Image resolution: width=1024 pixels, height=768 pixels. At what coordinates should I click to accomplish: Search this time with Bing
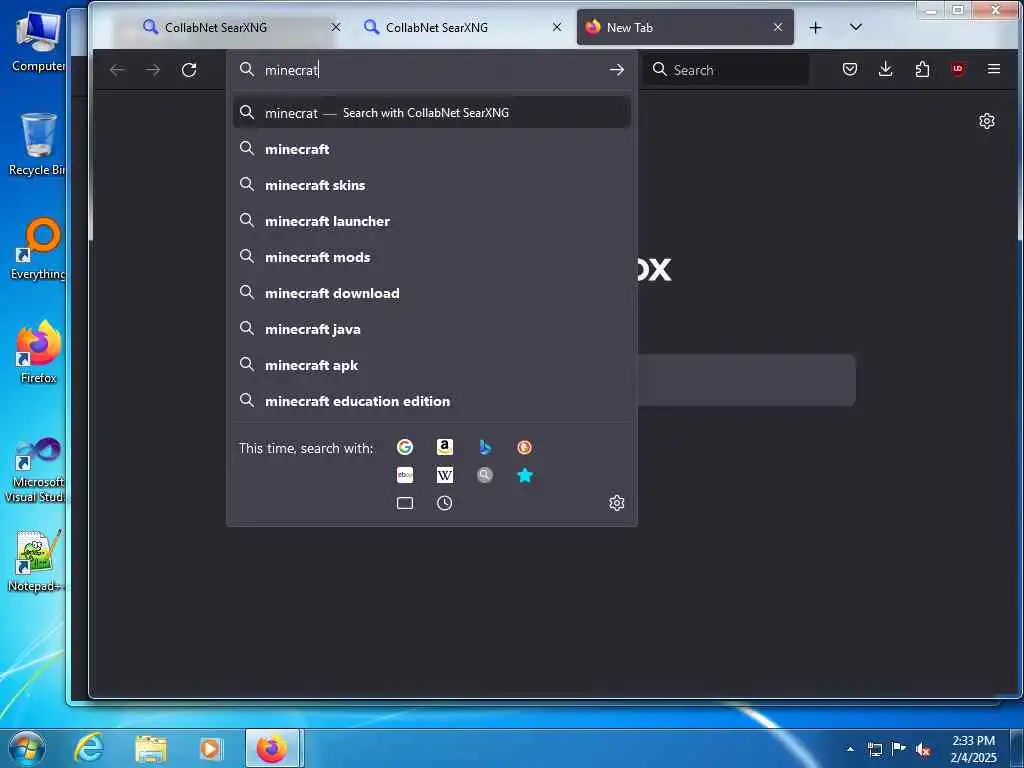point(485,447)
